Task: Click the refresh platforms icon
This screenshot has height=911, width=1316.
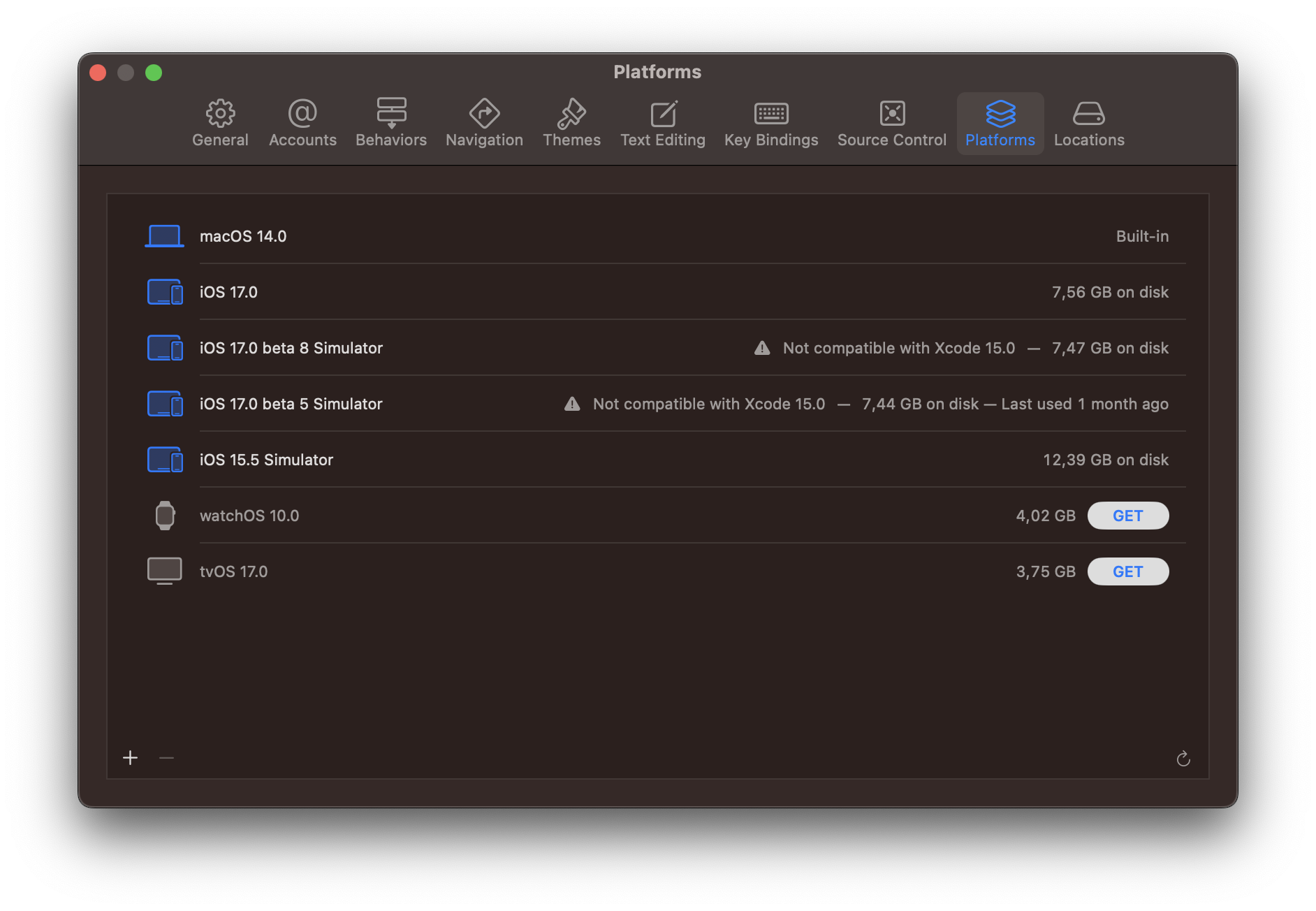Action: [x=1183, y=758]
